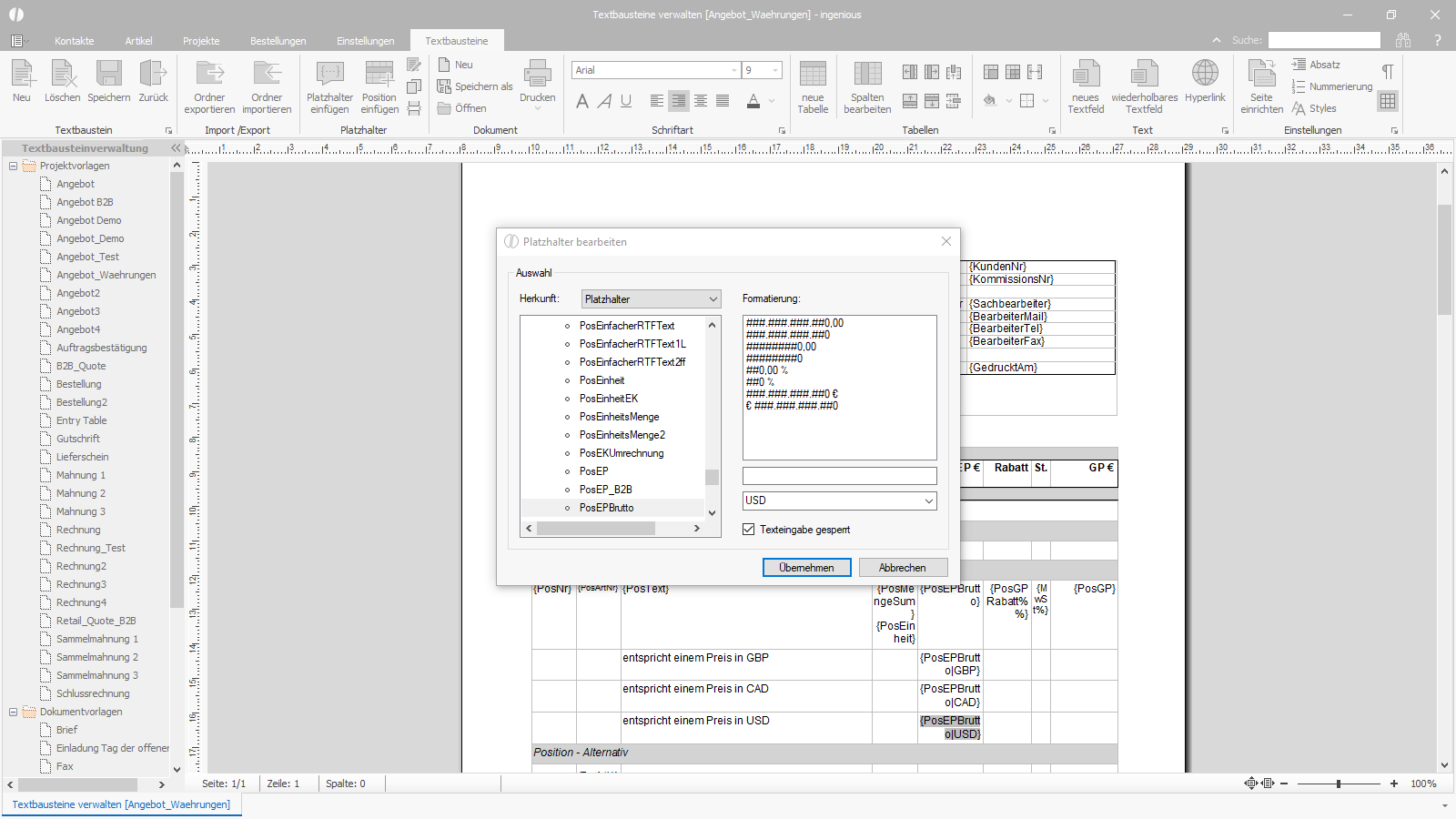The width and height of the screenshot is (1456, 819).
Task: Save the text block with Speichern
Action: 109,81
